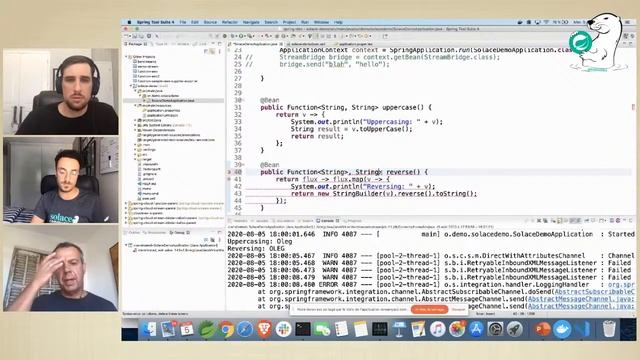Open the Source menu
Screen dimensions: 640x360
coord(210,22)
